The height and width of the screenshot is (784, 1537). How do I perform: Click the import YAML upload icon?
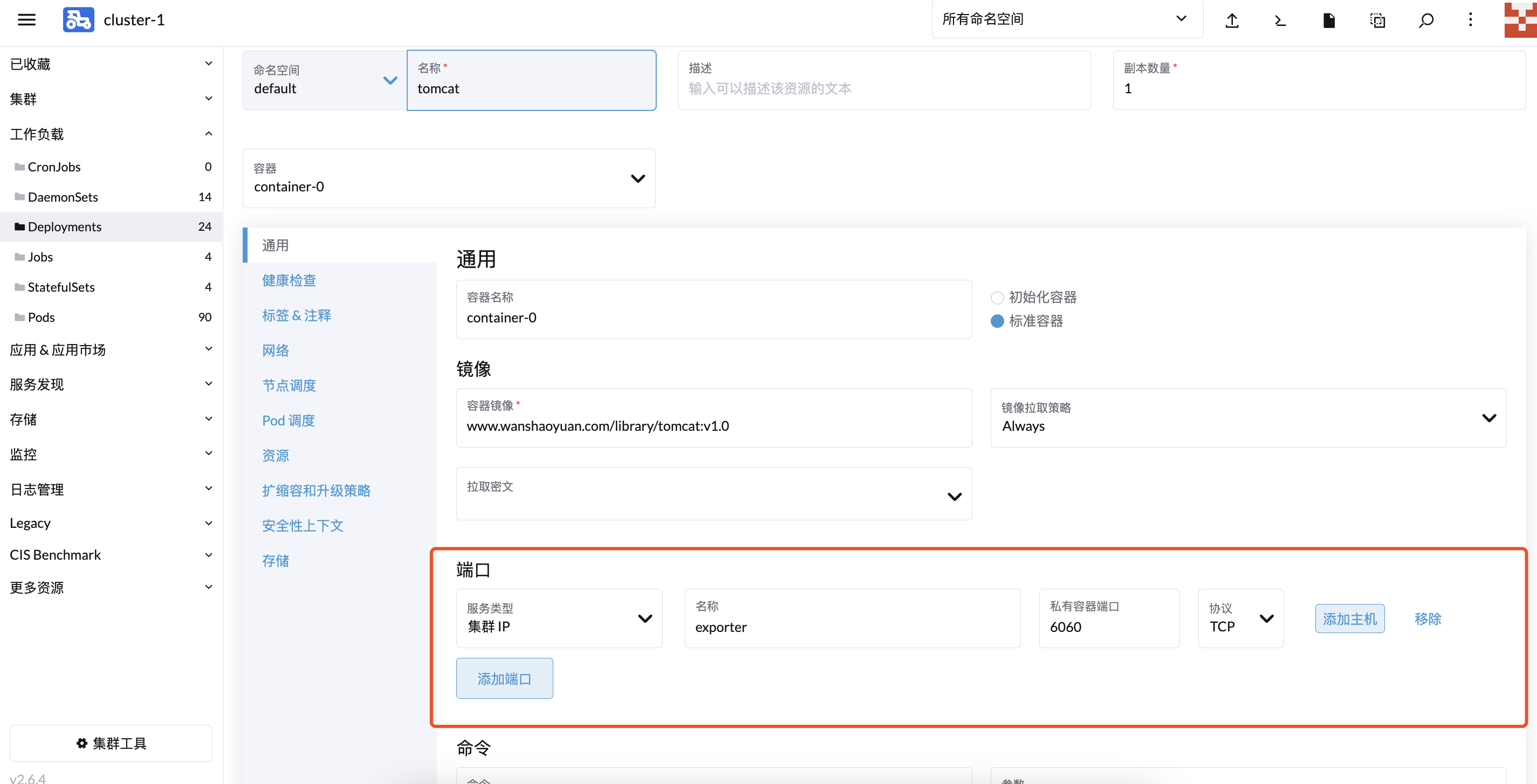[1232, 20]
